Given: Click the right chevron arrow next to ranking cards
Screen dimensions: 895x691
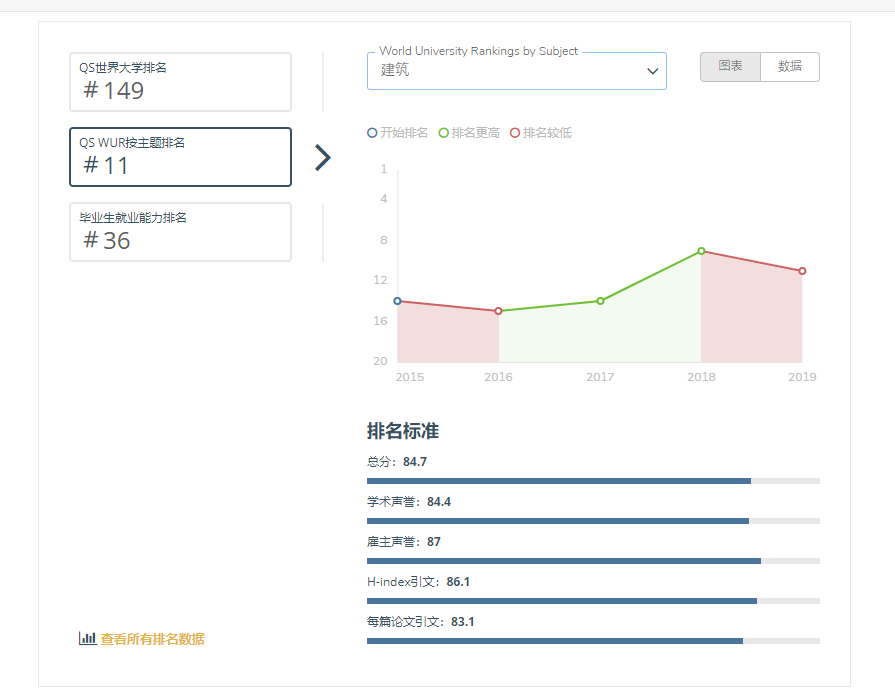Looking at the screenshot, I should coord(322,158).
